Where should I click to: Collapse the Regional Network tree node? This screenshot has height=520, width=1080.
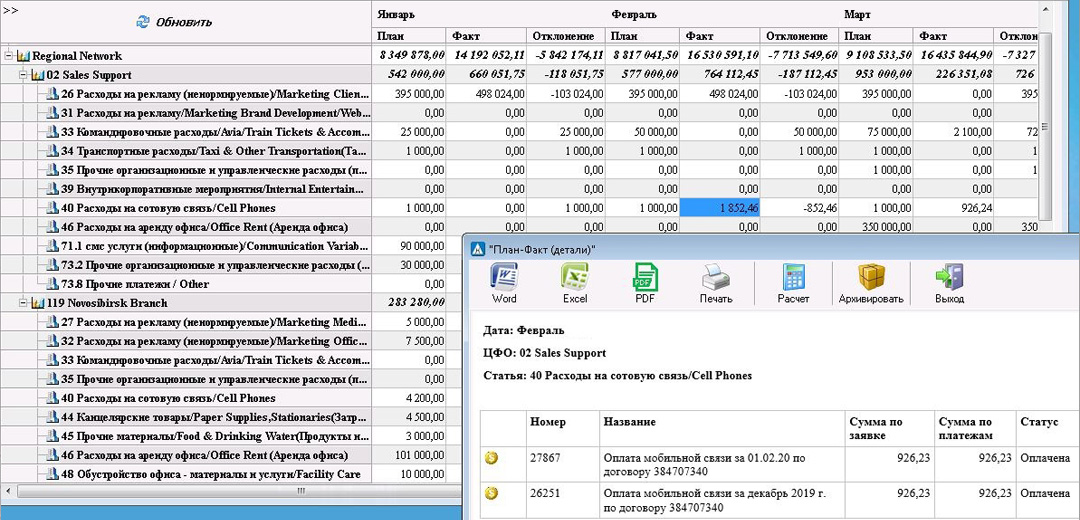(x=9, y=56)
